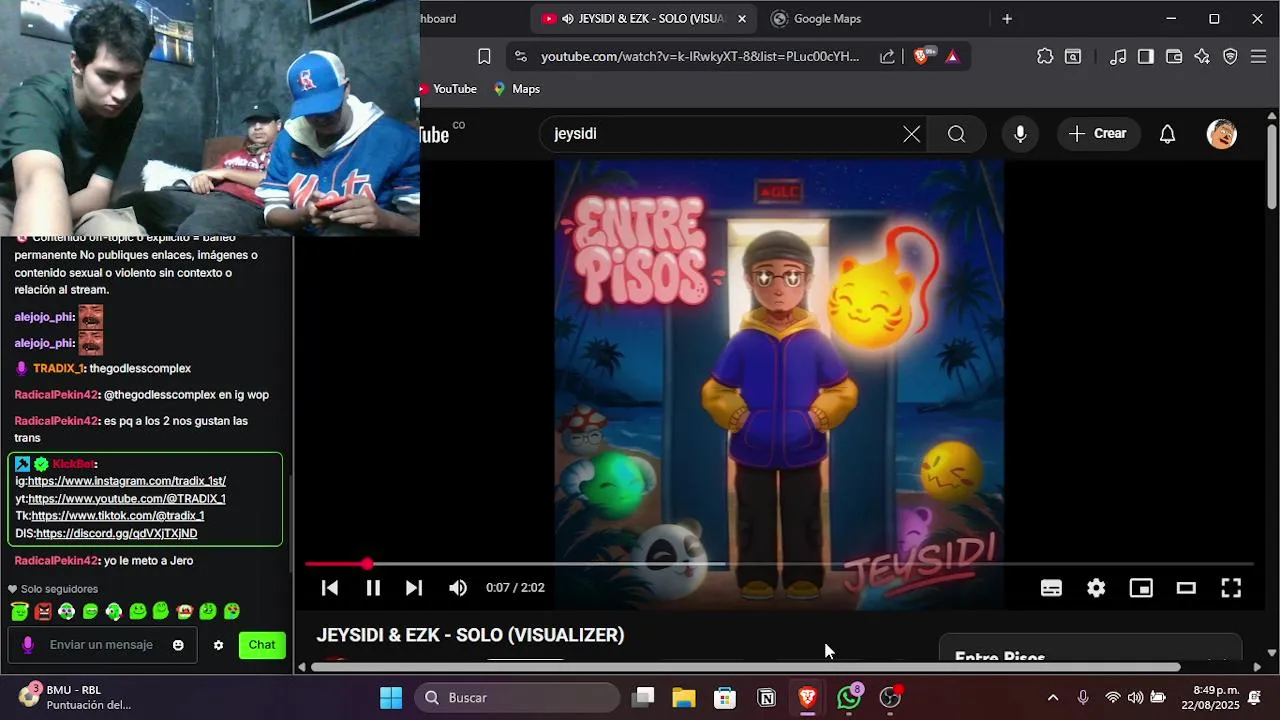Close the JEYSIDI & EZK tab

(742, 19)
